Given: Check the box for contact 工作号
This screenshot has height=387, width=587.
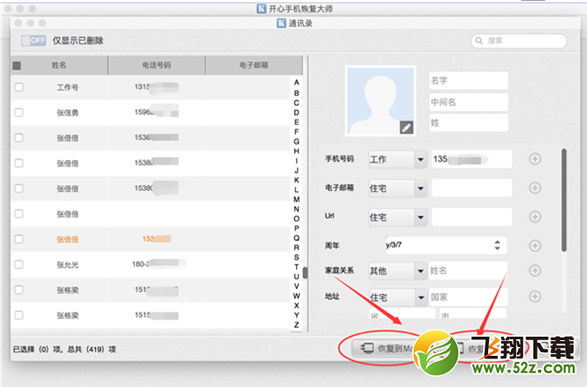Looking at the screenshot, I should [x=19, y=87].
